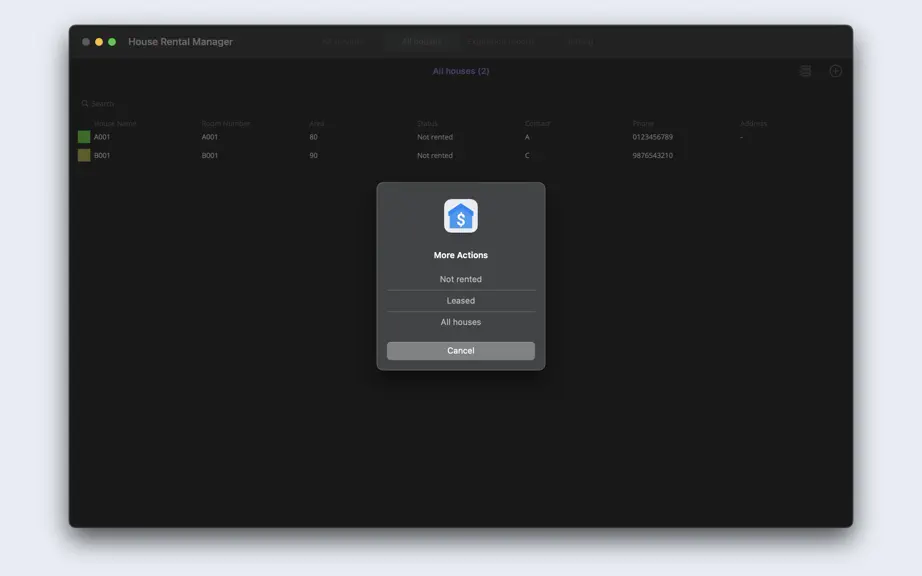The image size is (922, 576).
Task: Click the green color swatch for house A001
Action: (x=84, y=137)
